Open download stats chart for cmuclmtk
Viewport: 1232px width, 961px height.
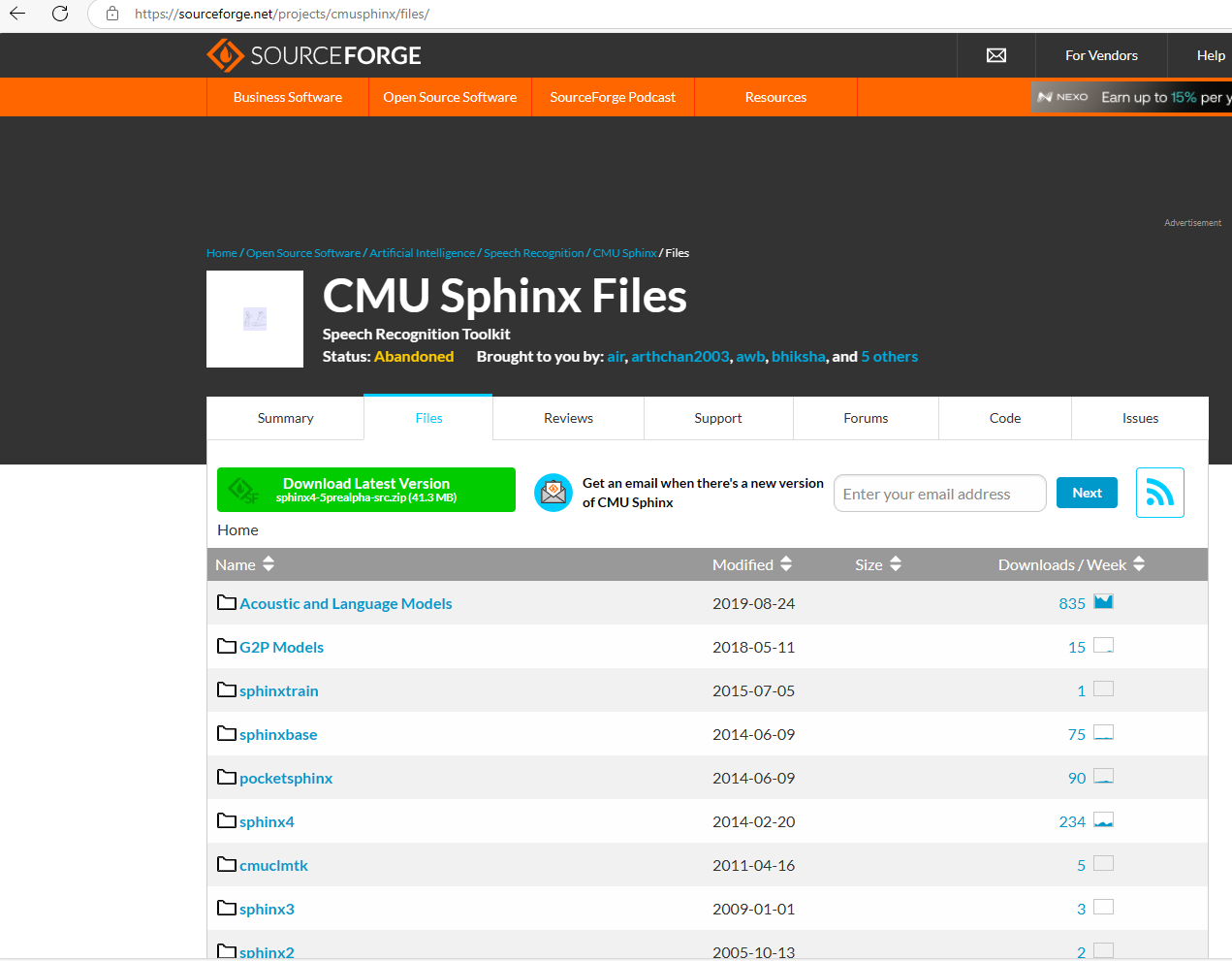coord(1103,864)
